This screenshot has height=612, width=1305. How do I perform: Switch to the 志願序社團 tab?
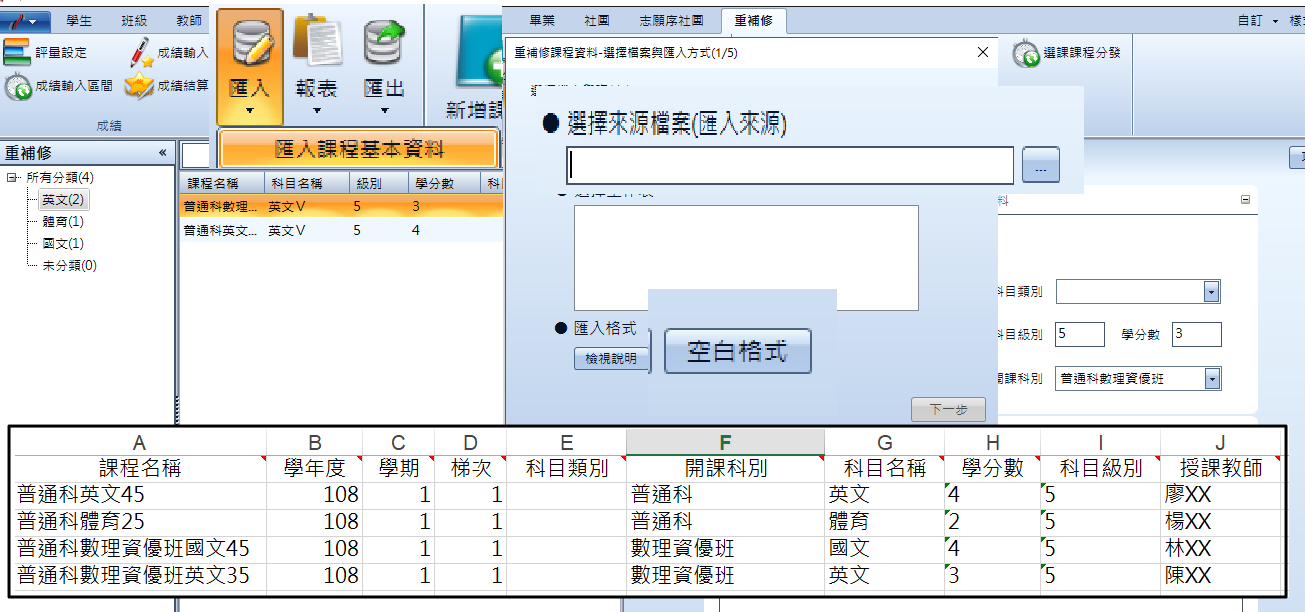672,20
